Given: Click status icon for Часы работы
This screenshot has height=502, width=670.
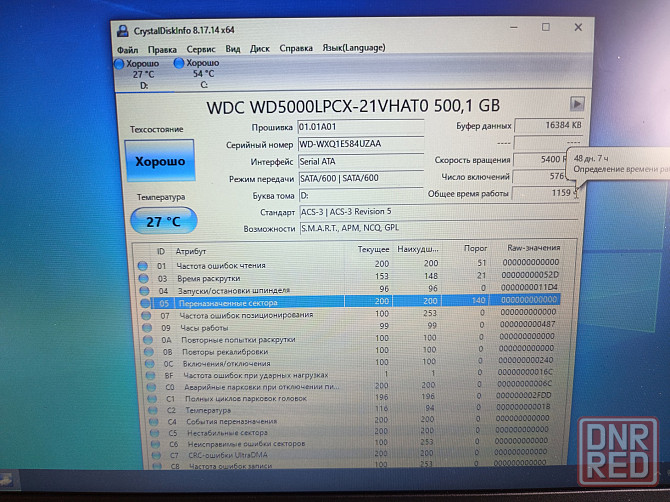Looking at the screenshot, I should coord(147,328).
